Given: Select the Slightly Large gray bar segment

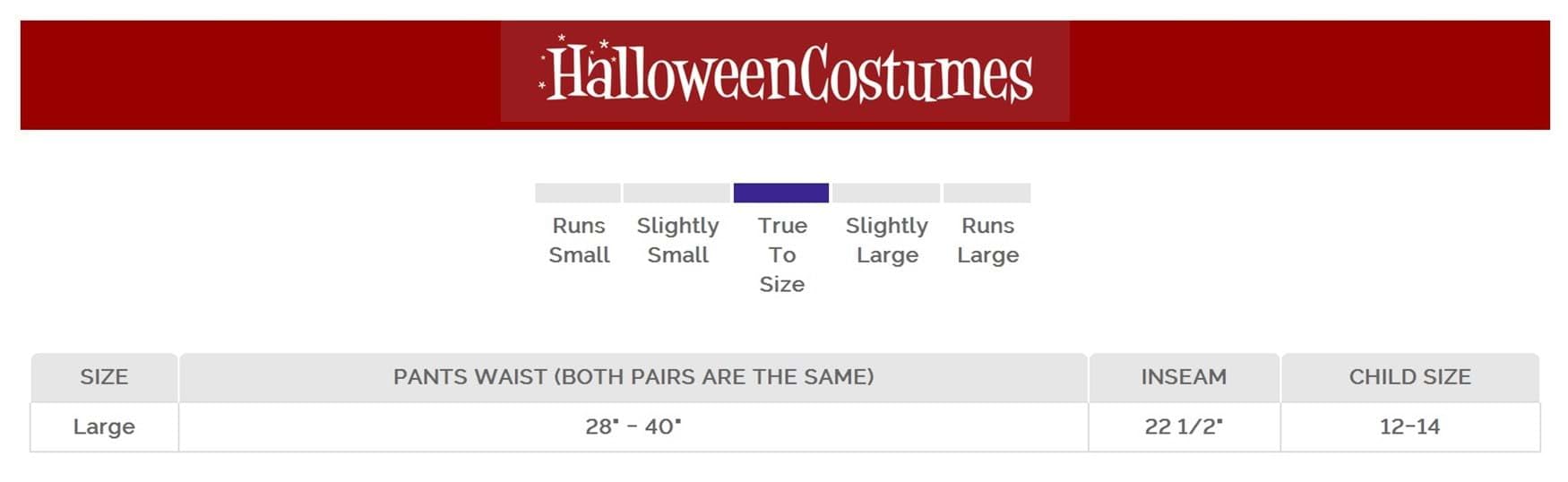Looking at the screenshot, I should [x=886, y=193].
